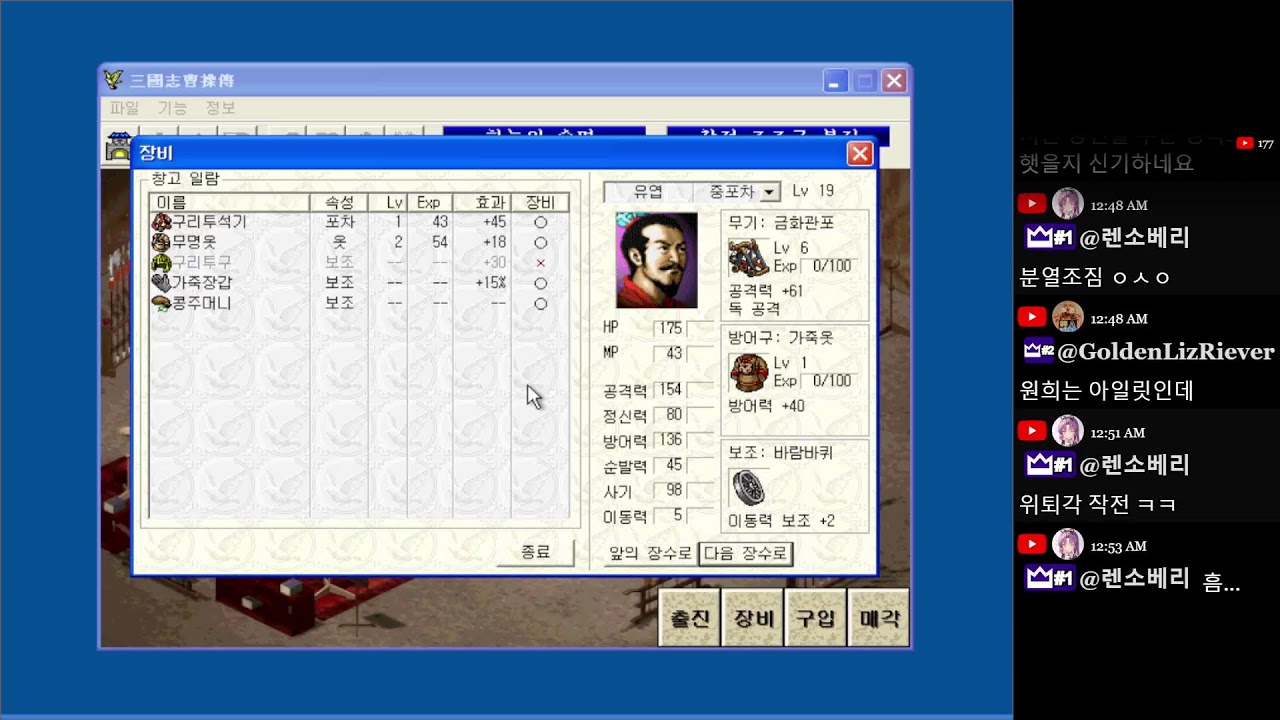
Task: Click the 유엽 general portrait
Action: point(656,260)
